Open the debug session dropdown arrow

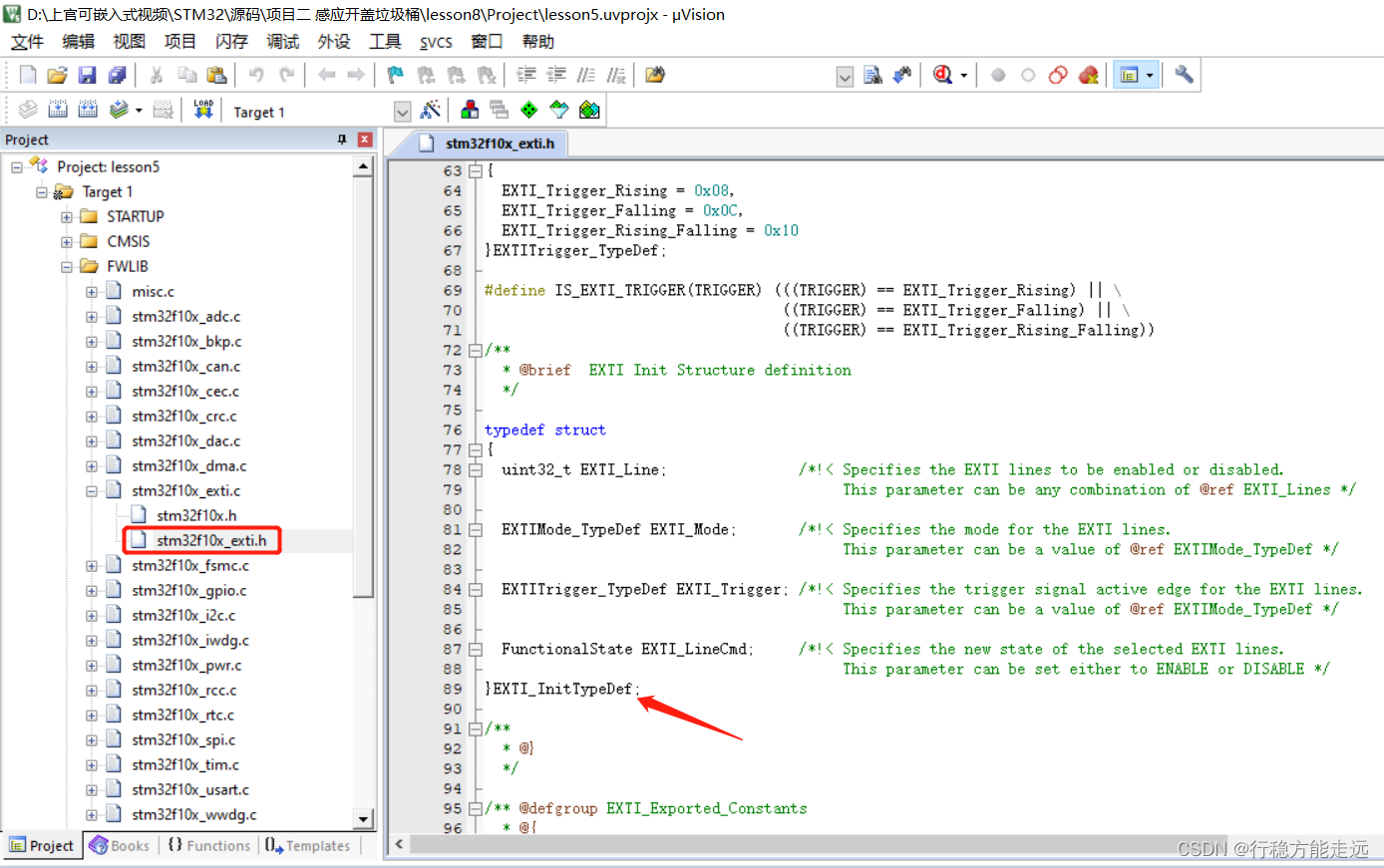coord(964,76)
